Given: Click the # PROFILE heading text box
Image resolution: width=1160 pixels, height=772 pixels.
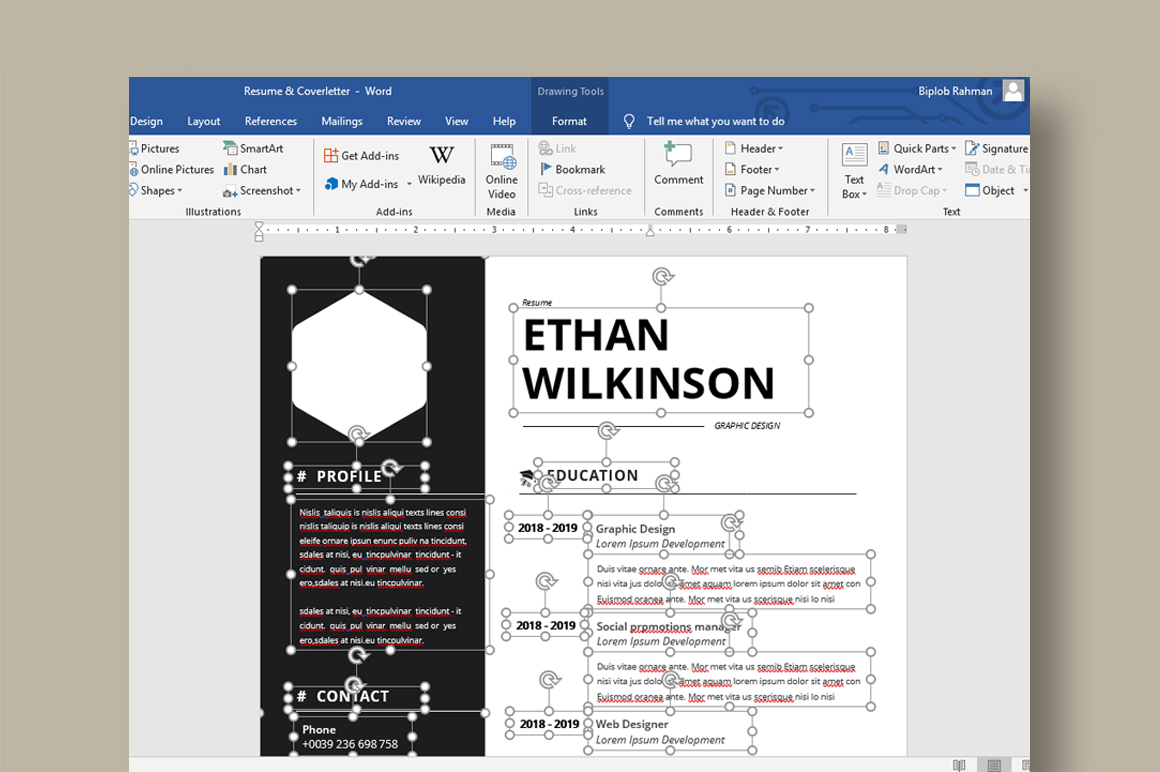Looking at the screenshot, I should click(x=356, y=477).
